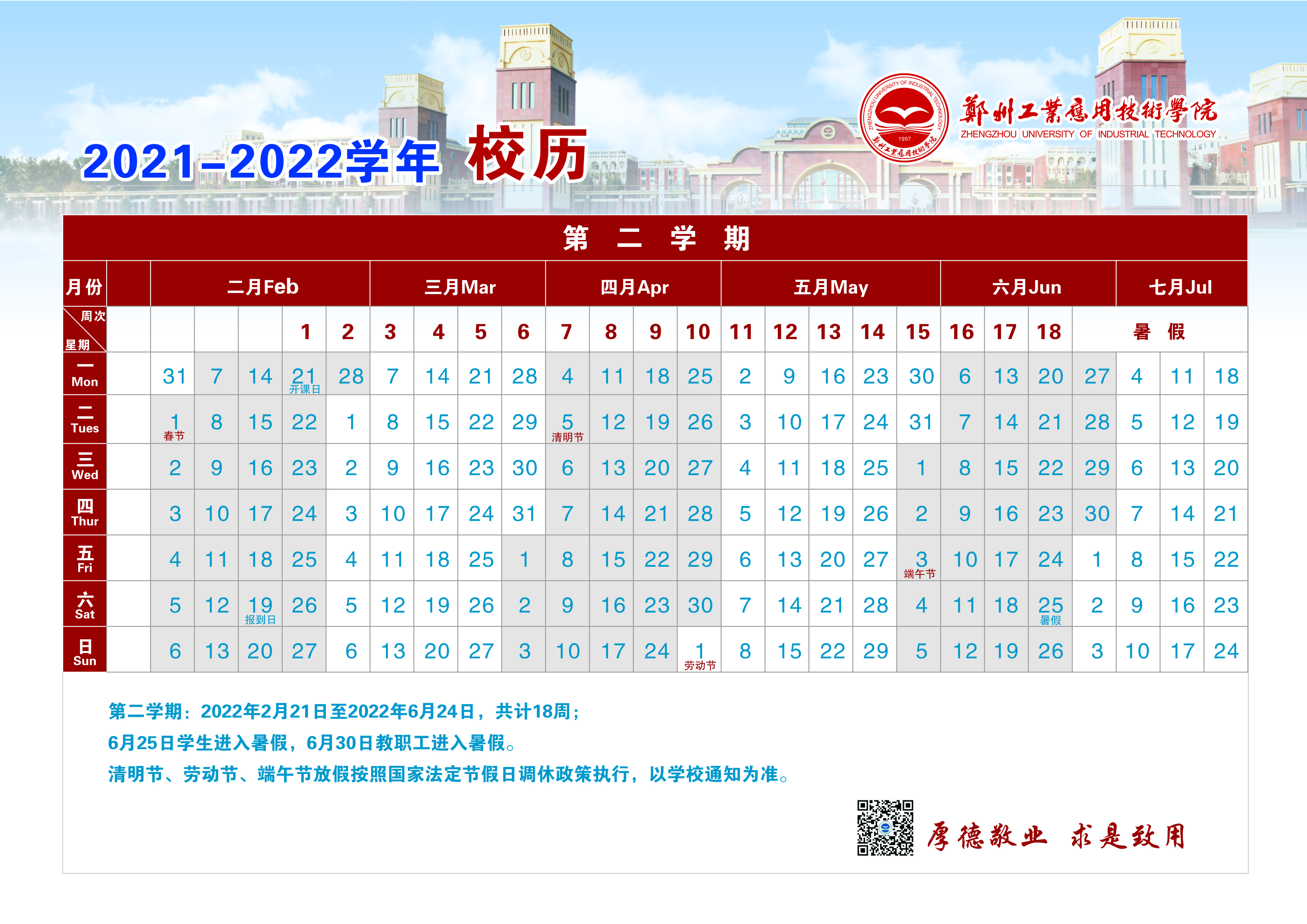Click the 周次/星期 diagonal header cell
This screenshot has height=924, width=1307.
(85, 330)
